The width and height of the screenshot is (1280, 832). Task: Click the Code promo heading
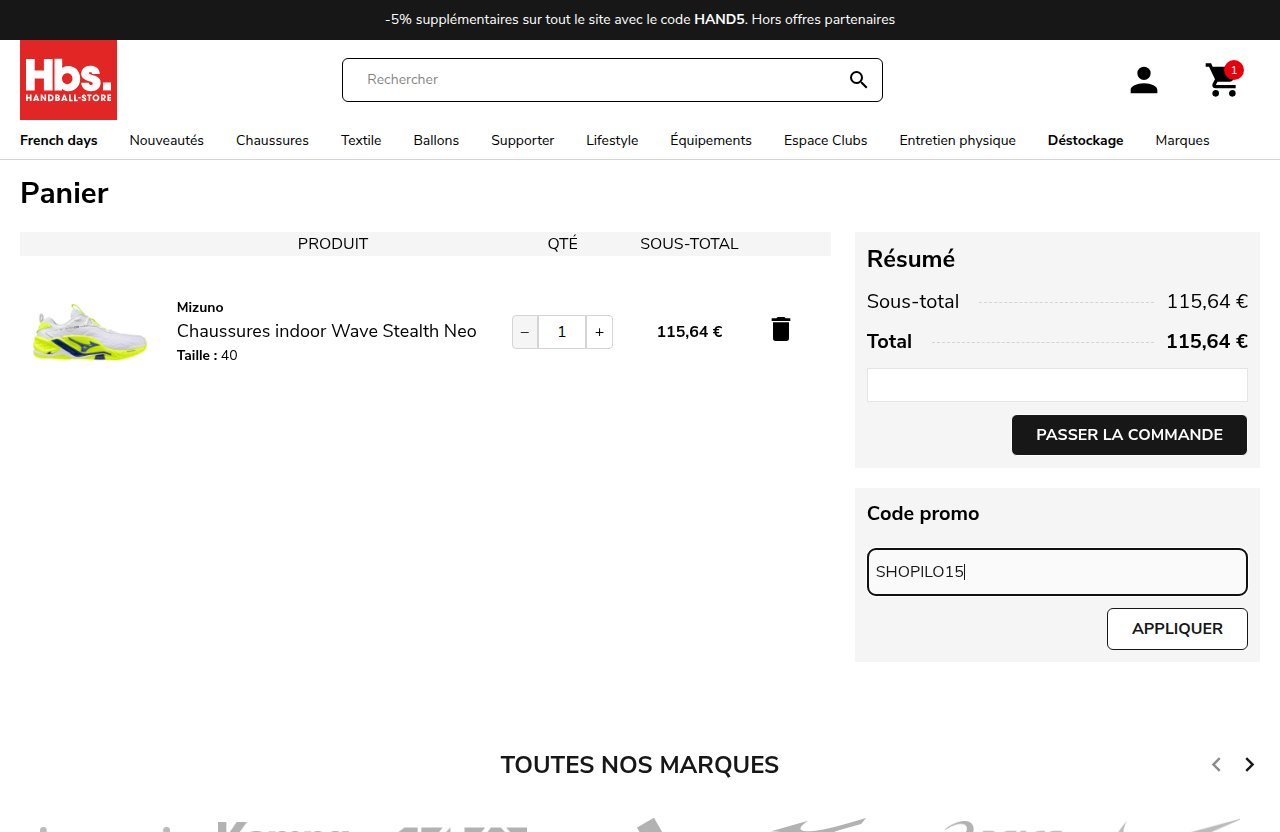923,514
